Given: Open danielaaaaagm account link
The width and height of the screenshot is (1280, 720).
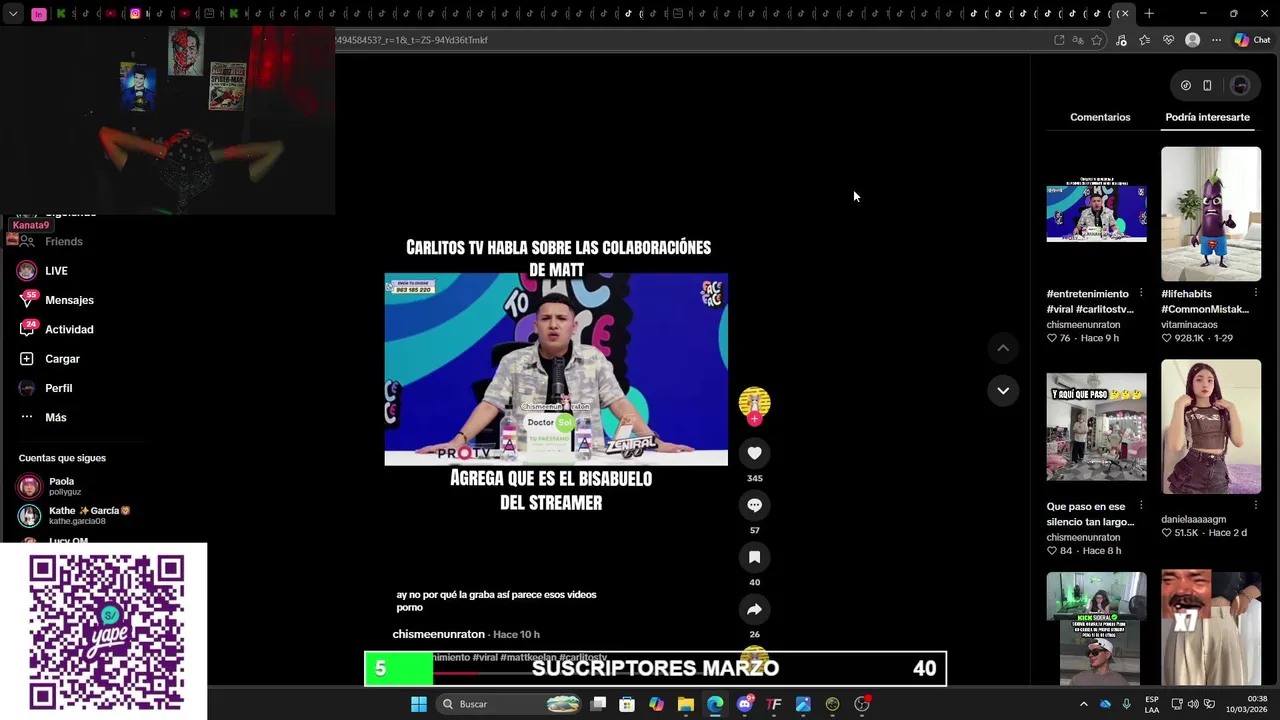Looking at the screenshot, I should (1193, 520).
